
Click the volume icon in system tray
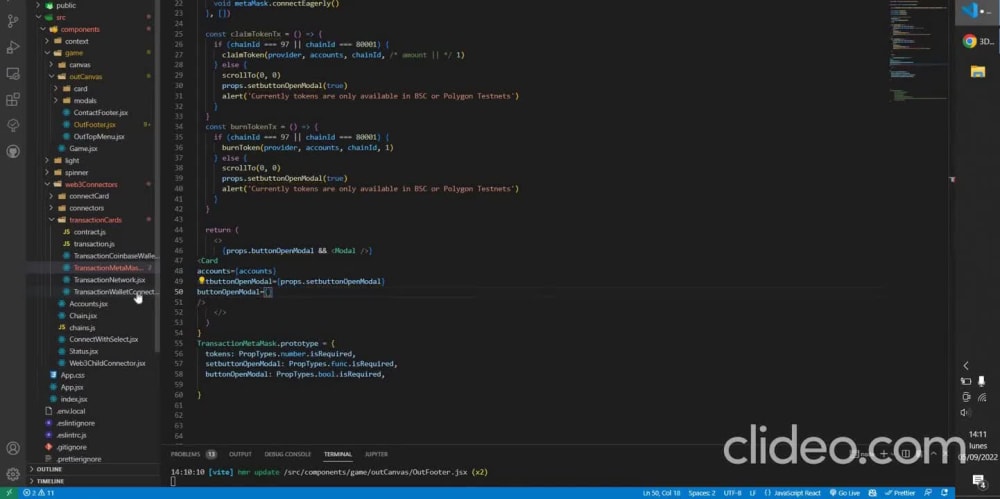click(966, 412)
